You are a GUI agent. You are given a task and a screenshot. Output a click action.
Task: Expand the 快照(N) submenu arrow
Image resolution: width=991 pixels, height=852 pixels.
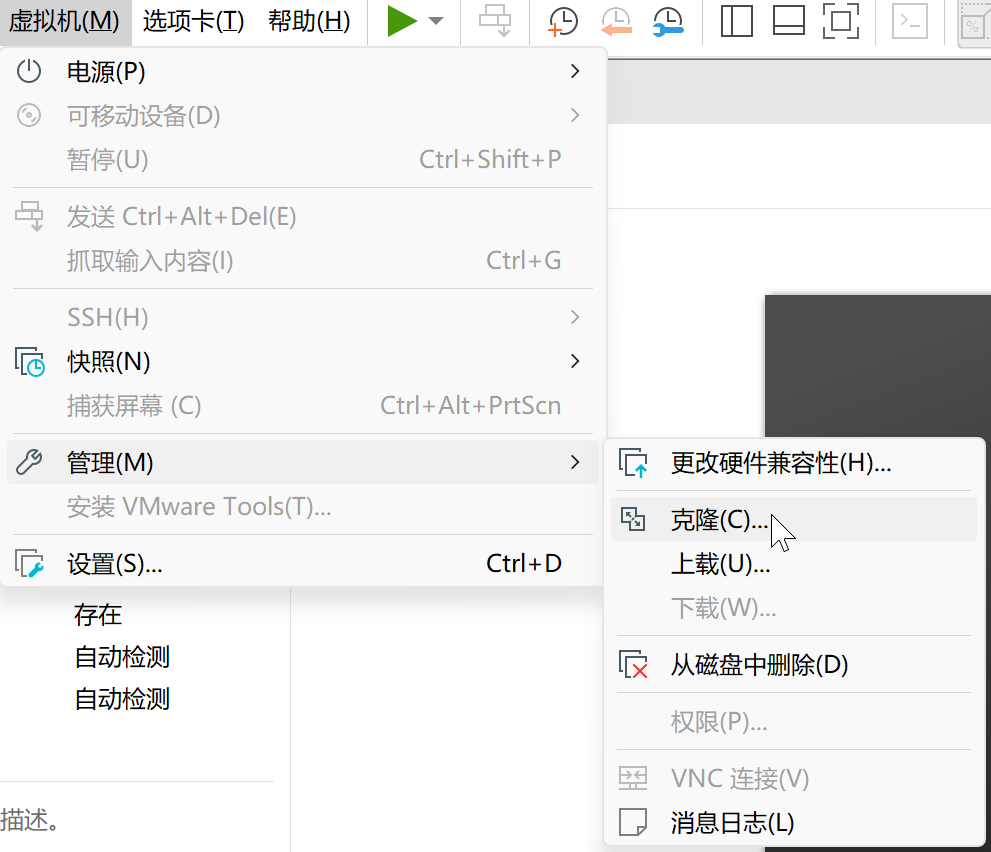(x=575, y=362)
